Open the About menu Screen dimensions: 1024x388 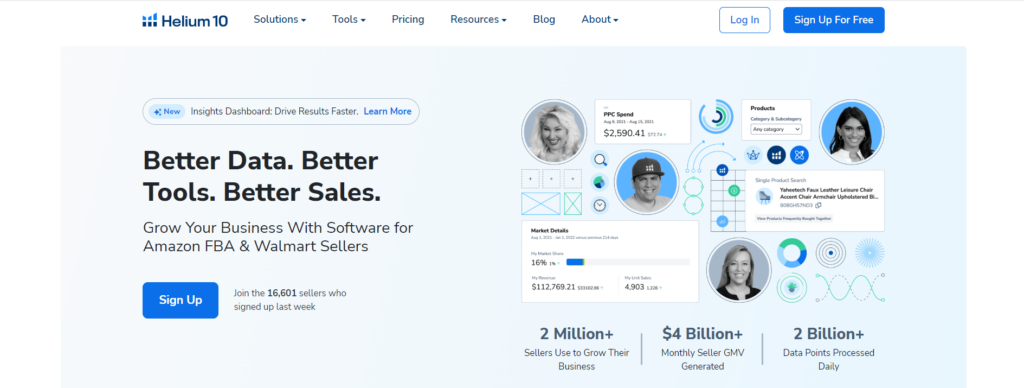point(600,20)
